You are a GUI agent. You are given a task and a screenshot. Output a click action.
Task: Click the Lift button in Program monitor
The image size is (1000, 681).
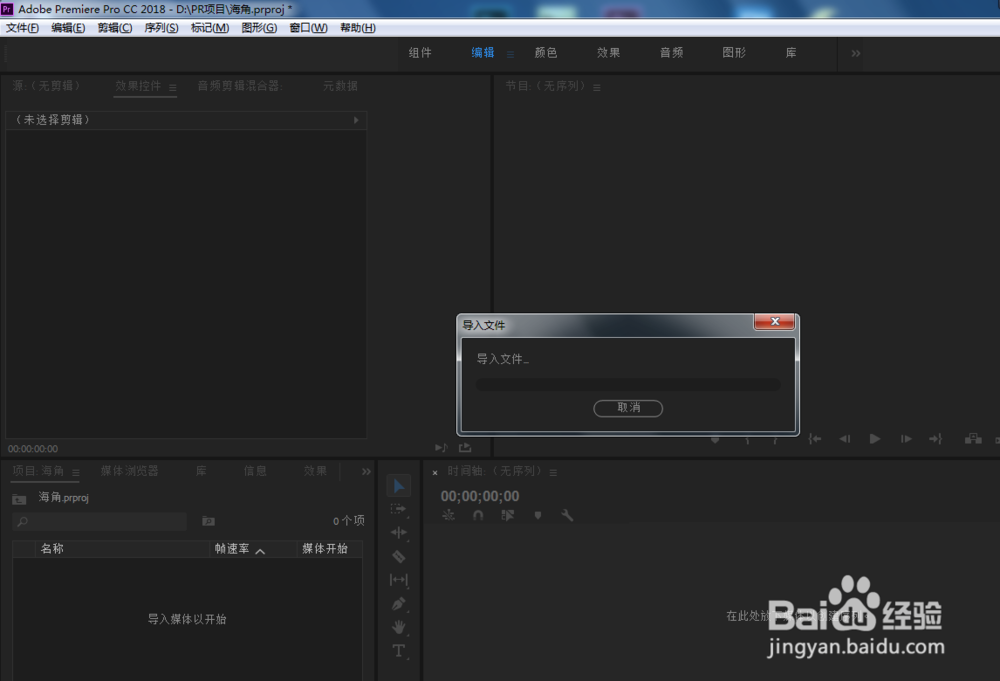[973, 439]
